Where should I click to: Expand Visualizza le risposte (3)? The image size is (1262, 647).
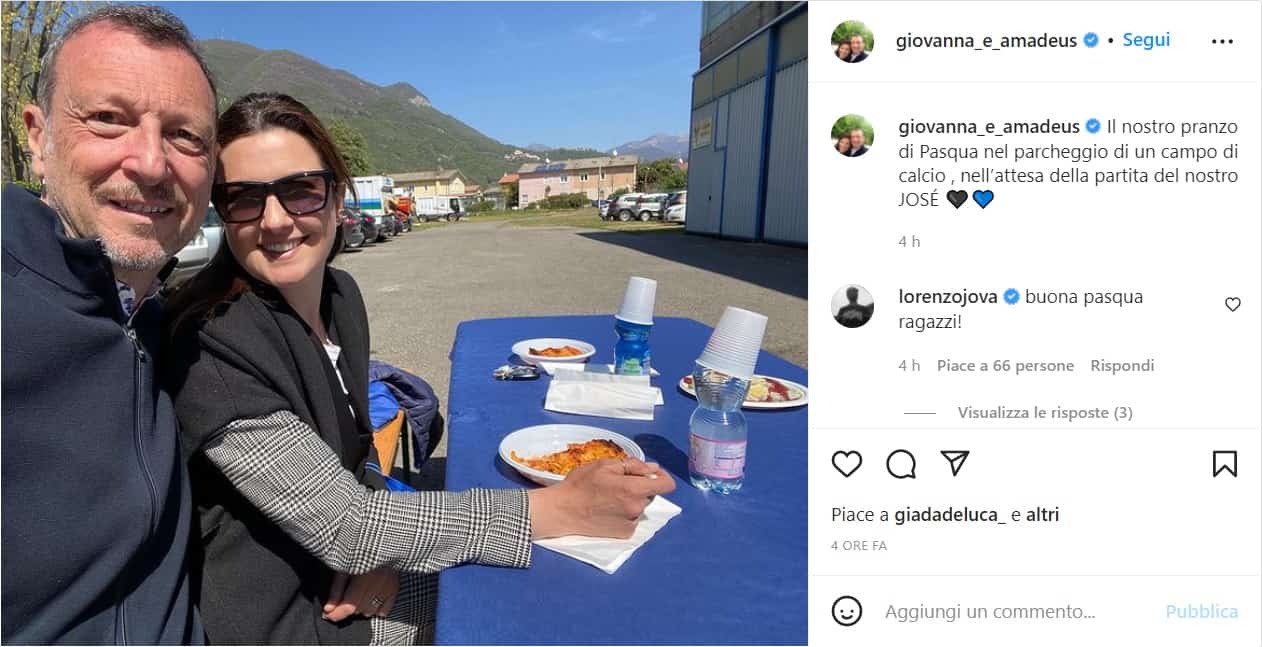click(1045, 412)
